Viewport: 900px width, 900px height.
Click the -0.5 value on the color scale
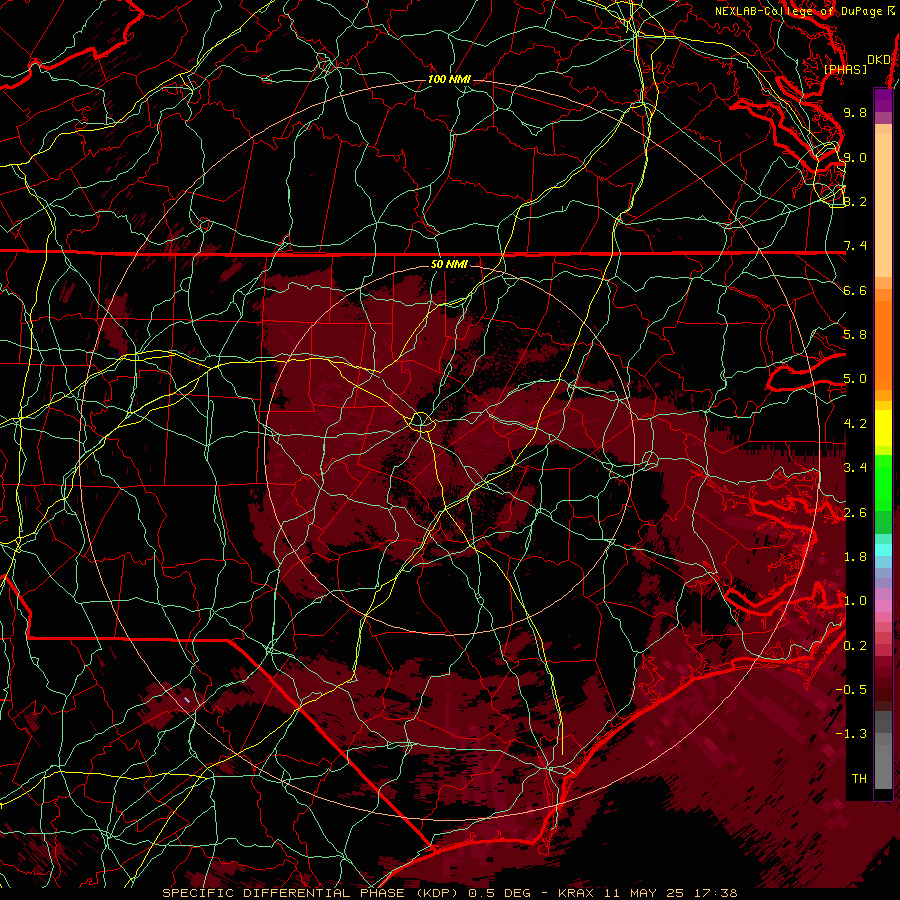(852, 690)
